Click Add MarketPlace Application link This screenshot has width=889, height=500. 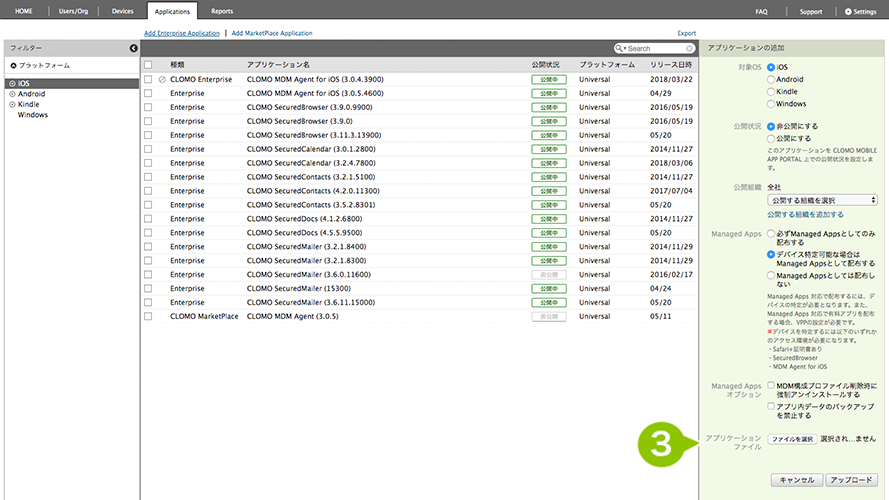pos(272,33)
